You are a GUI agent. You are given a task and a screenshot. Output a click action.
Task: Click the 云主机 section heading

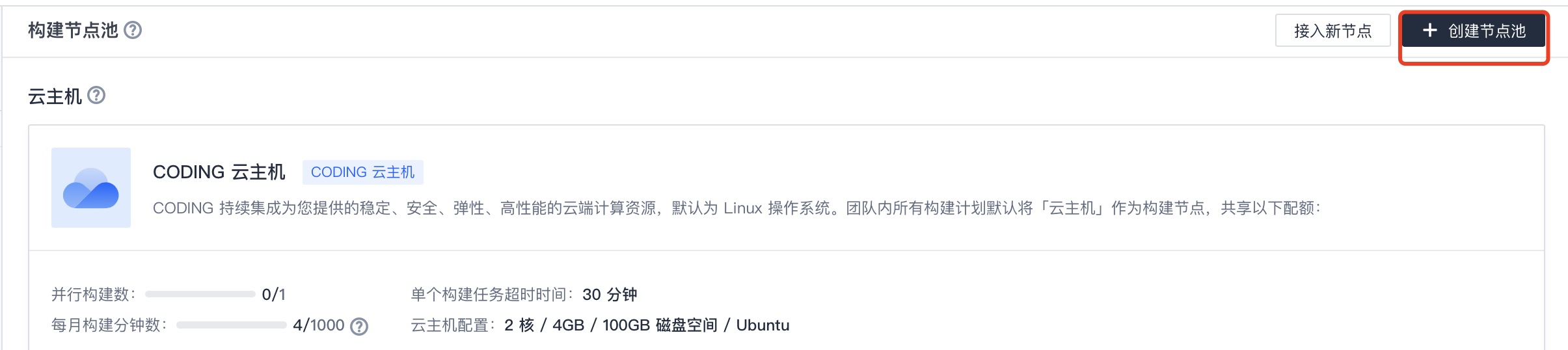55,96
